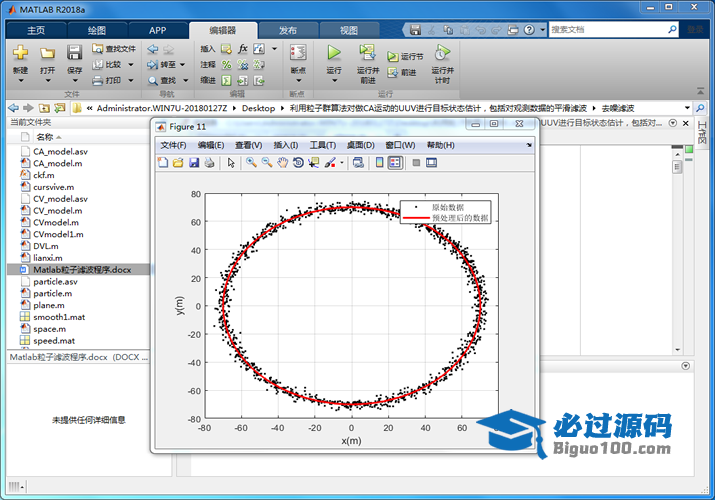Activate the Rotate 3D tool in figure toolbar

pyautogui.click(x=298, y=162)
